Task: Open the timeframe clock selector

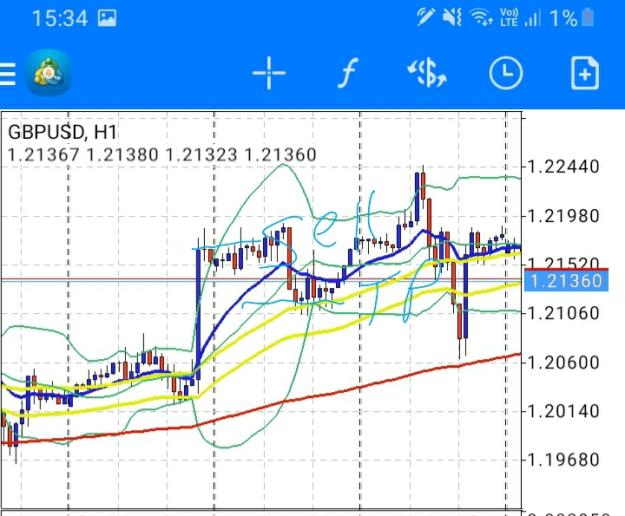Action: 506,73
